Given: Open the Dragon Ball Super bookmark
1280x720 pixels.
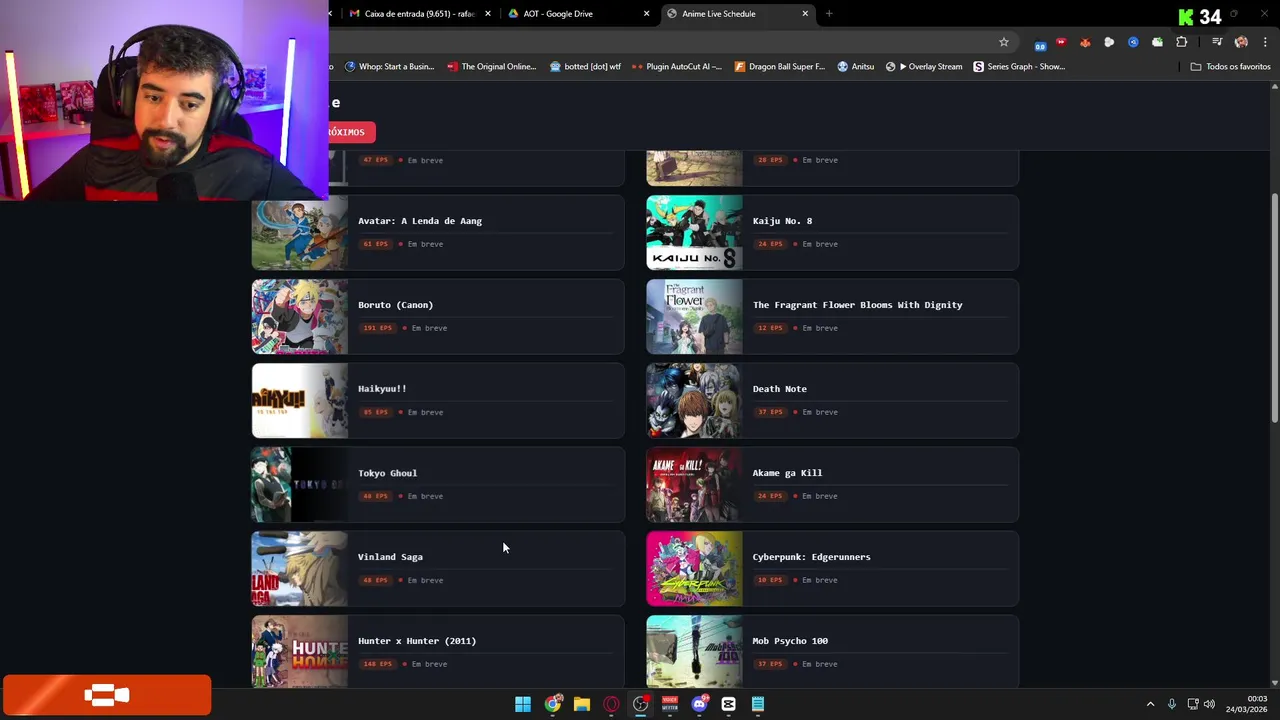Looking at the screenshot, I should click(x=779, y=67).
